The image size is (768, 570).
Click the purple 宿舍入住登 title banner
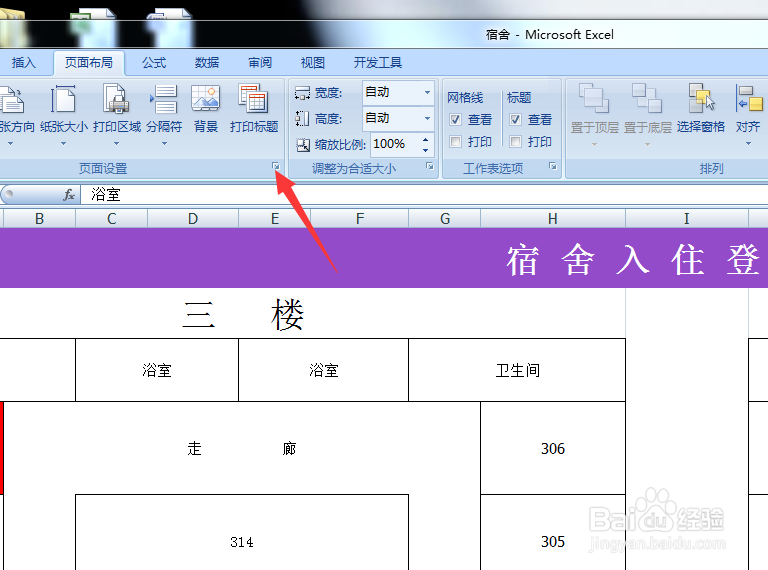point(384,258)
